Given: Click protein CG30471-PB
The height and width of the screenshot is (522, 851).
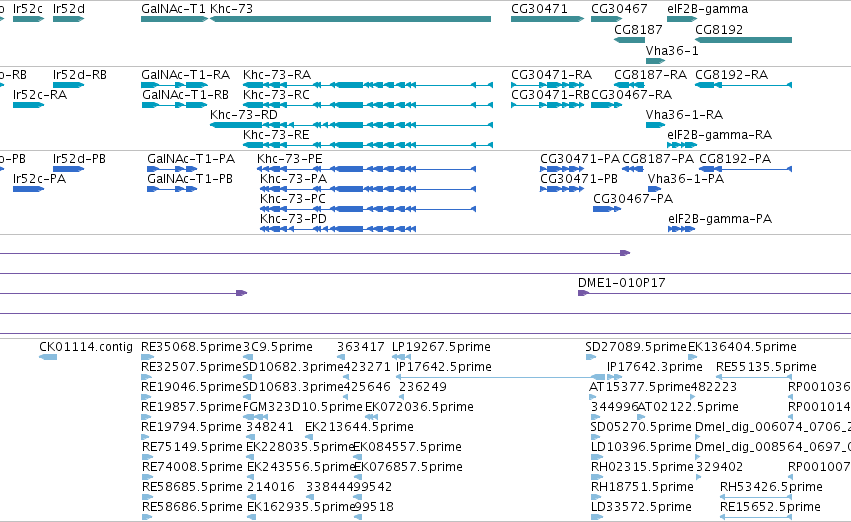Looking at the screenshot, I should pyautogui.click(x=562, y=189).
